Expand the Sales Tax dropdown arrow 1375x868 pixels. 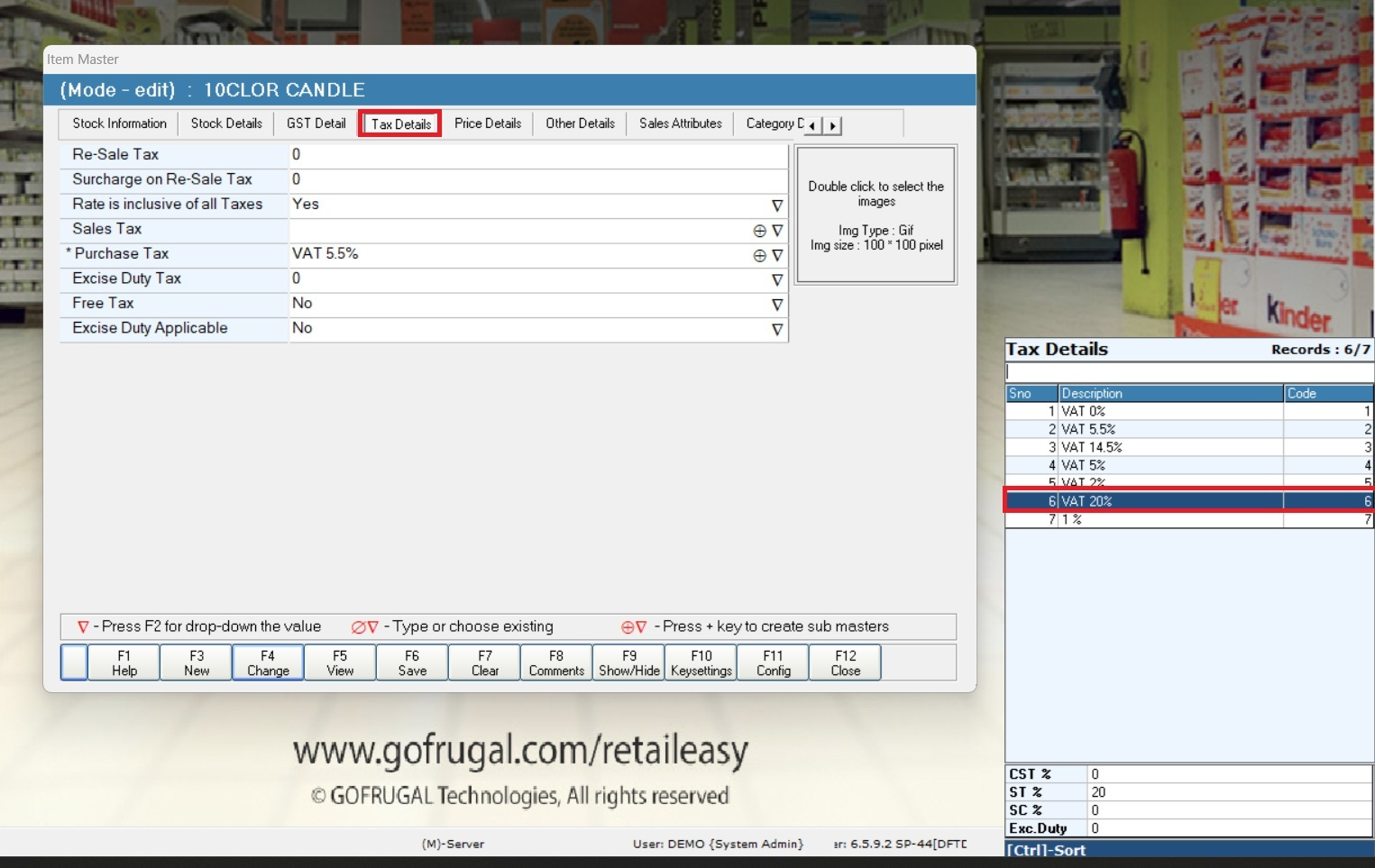coord(777,231)
